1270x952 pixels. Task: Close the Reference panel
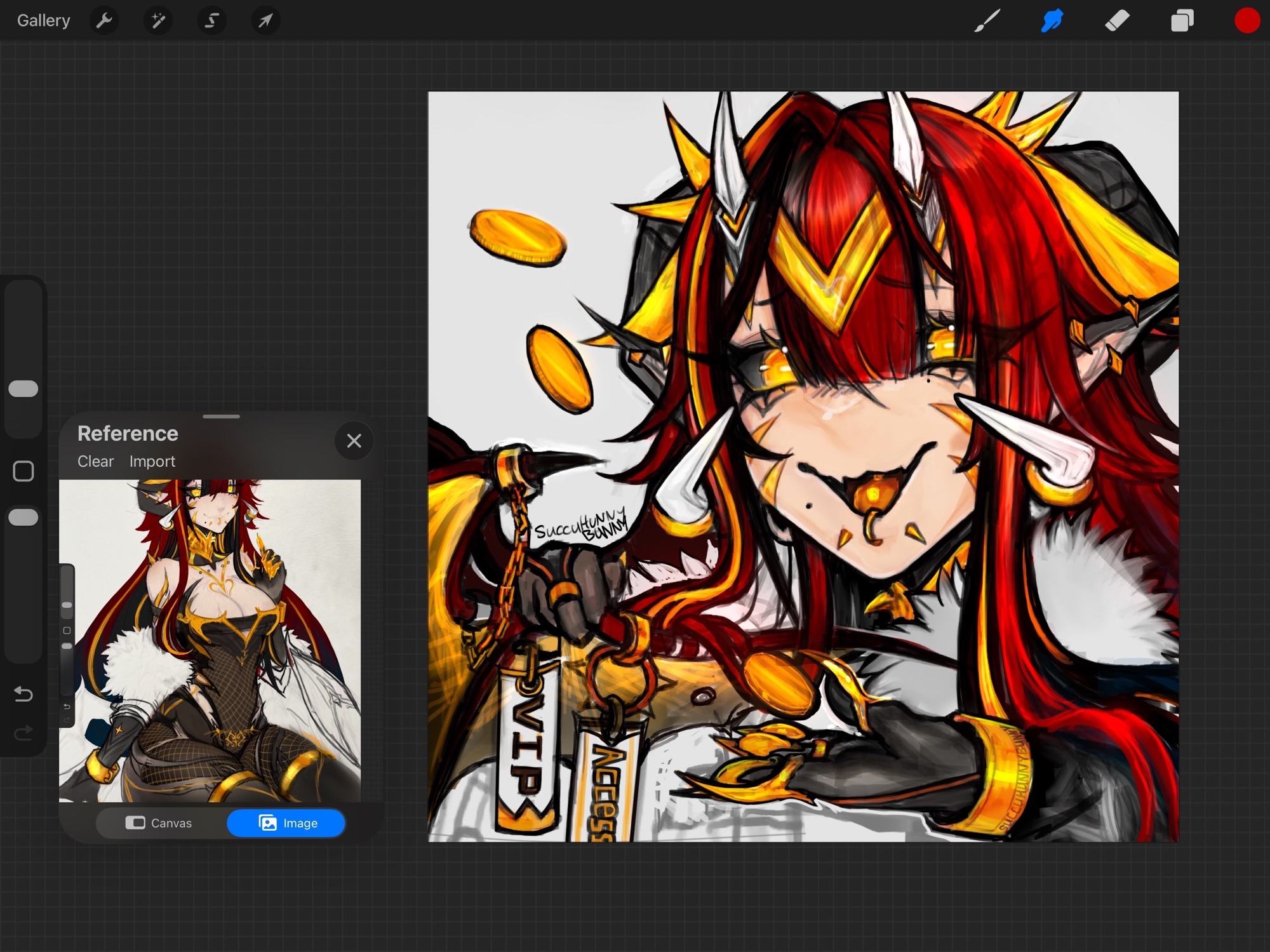click(x=354, y=441)
